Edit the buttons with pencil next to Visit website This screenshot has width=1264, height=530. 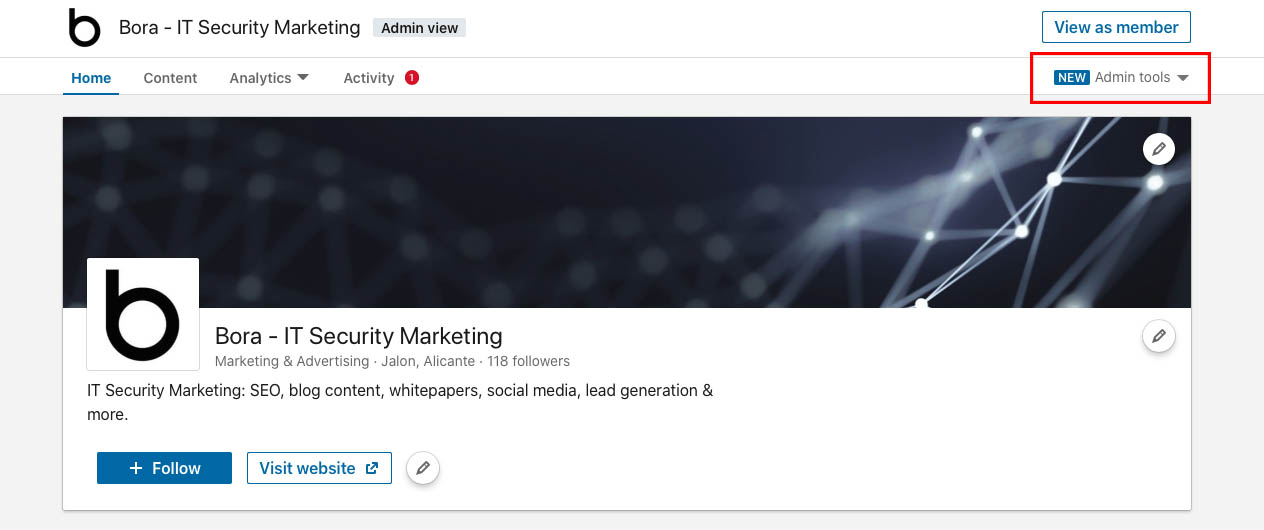[423, 468]
